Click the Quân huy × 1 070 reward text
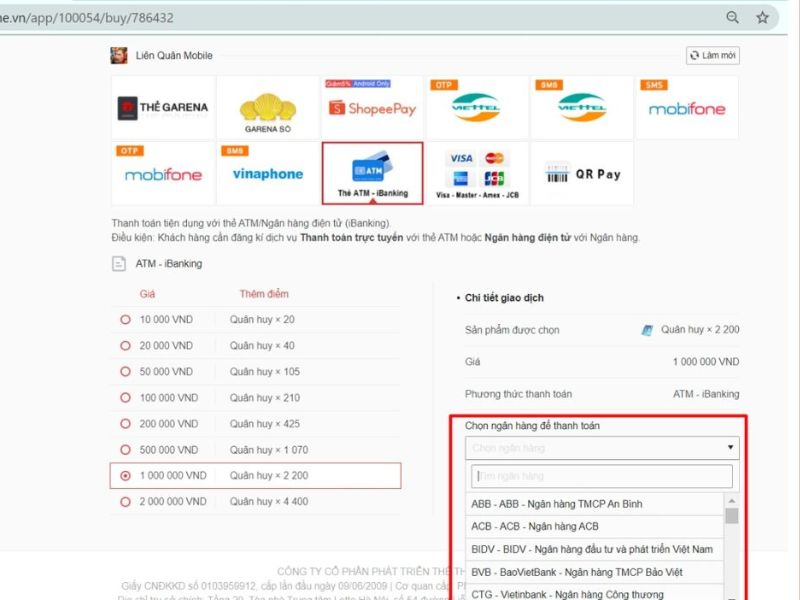 pyautogui.click(x=268, y=449)
